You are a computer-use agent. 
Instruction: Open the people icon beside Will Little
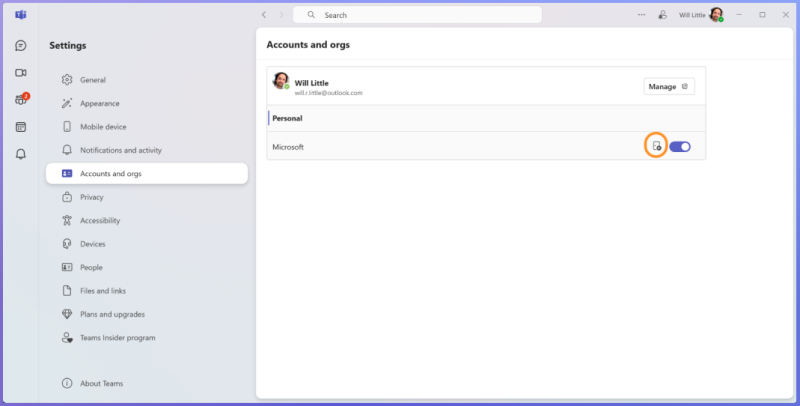(662, 15)
